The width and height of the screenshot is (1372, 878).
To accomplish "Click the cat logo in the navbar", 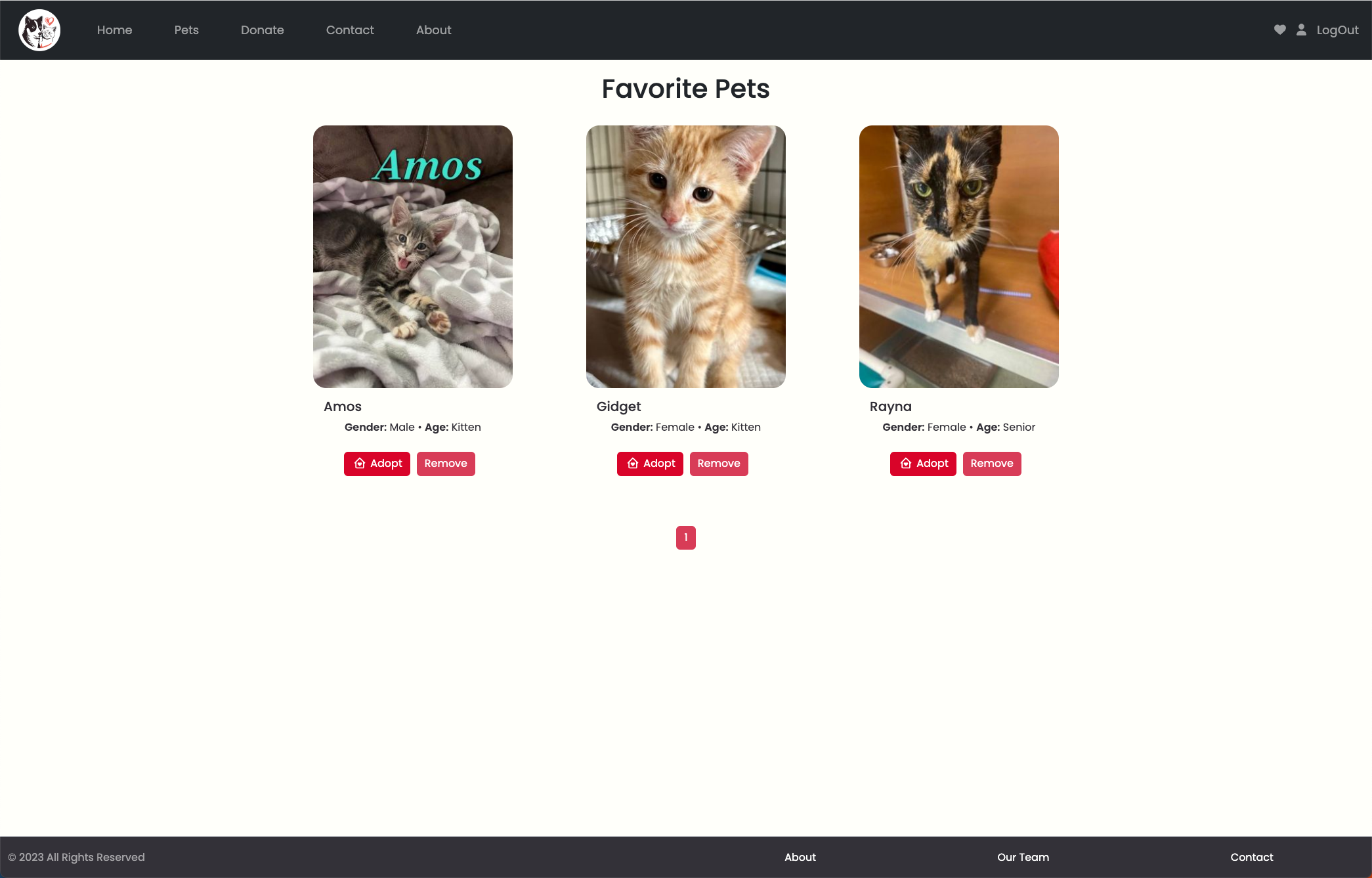I will point(39,30).
